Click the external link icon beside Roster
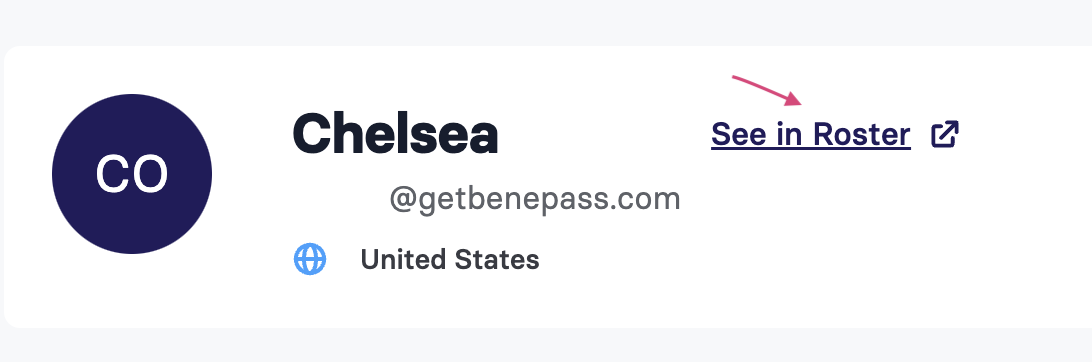The height and width of the screenshot is (362, 1092). click(945, 134)
